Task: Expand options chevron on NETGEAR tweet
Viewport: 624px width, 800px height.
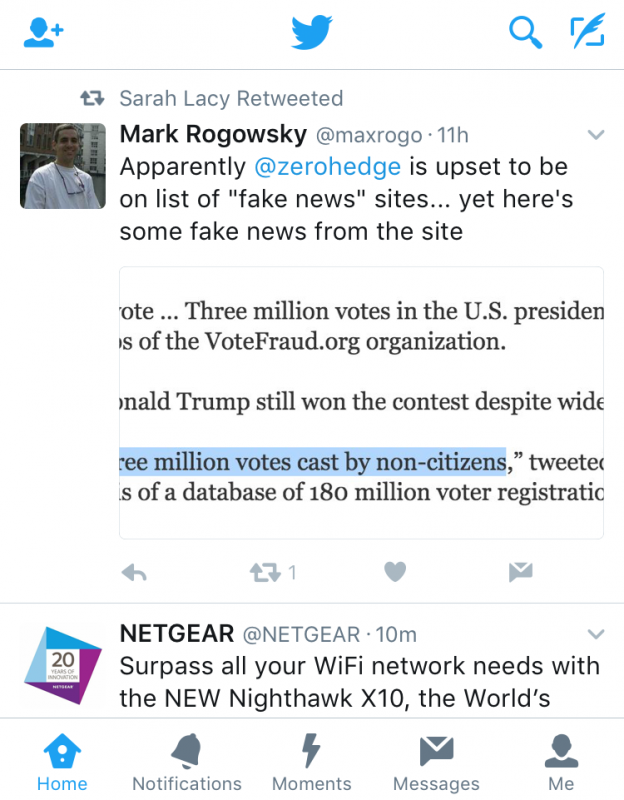Action: point(595,634)
